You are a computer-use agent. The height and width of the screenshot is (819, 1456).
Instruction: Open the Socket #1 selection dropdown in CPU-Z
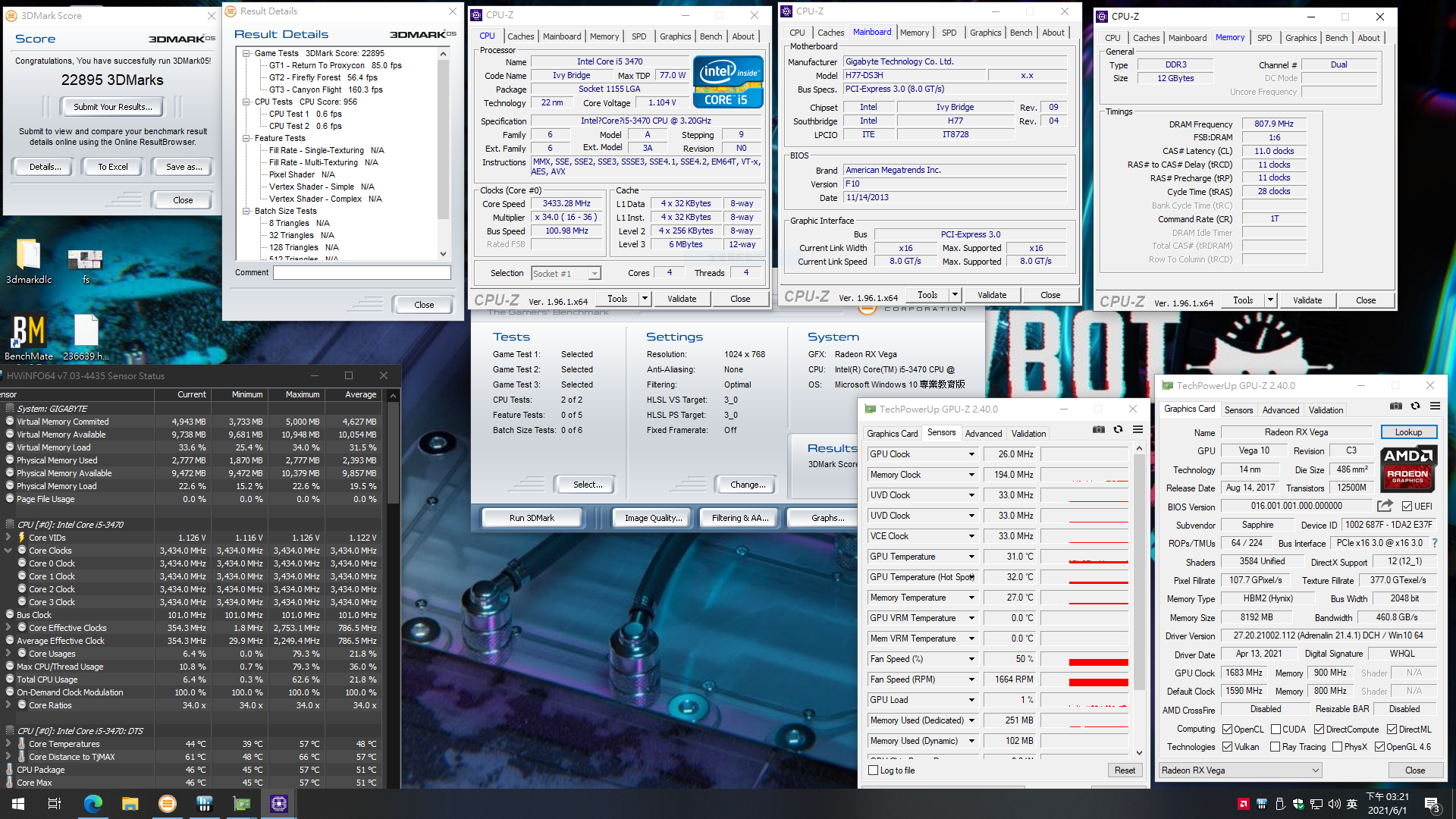coord(566,273)
